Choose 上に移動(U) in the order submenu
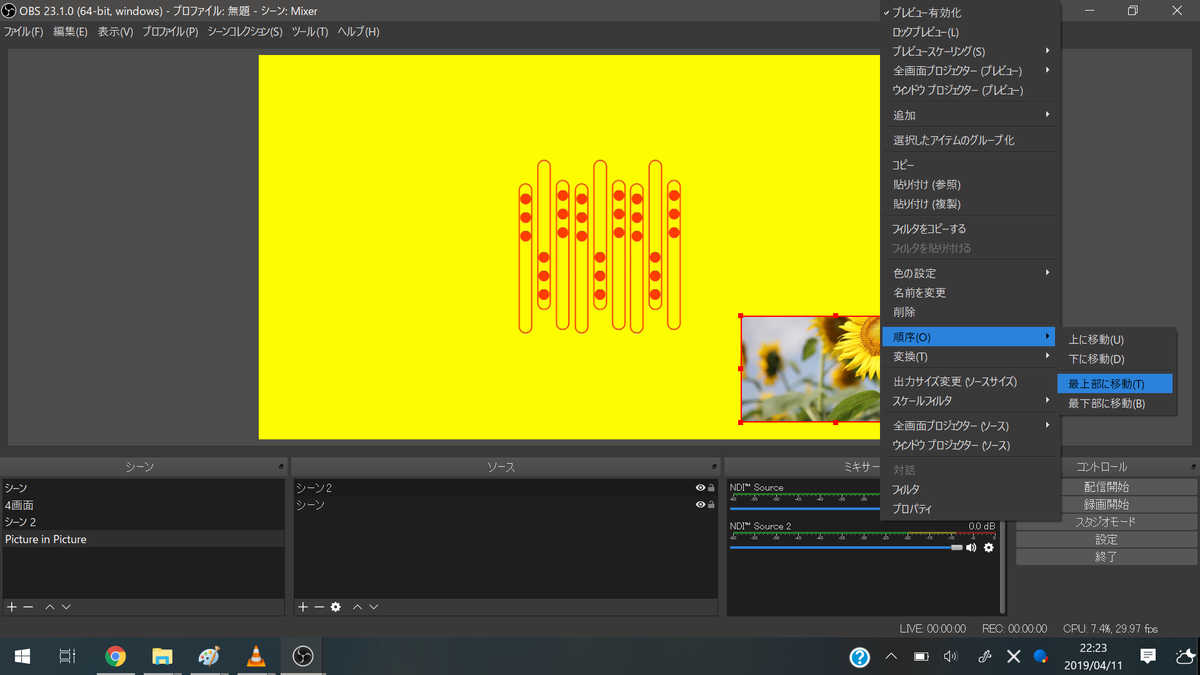The width and height of the screenshot is (1200, 675). click(1115, 340)
